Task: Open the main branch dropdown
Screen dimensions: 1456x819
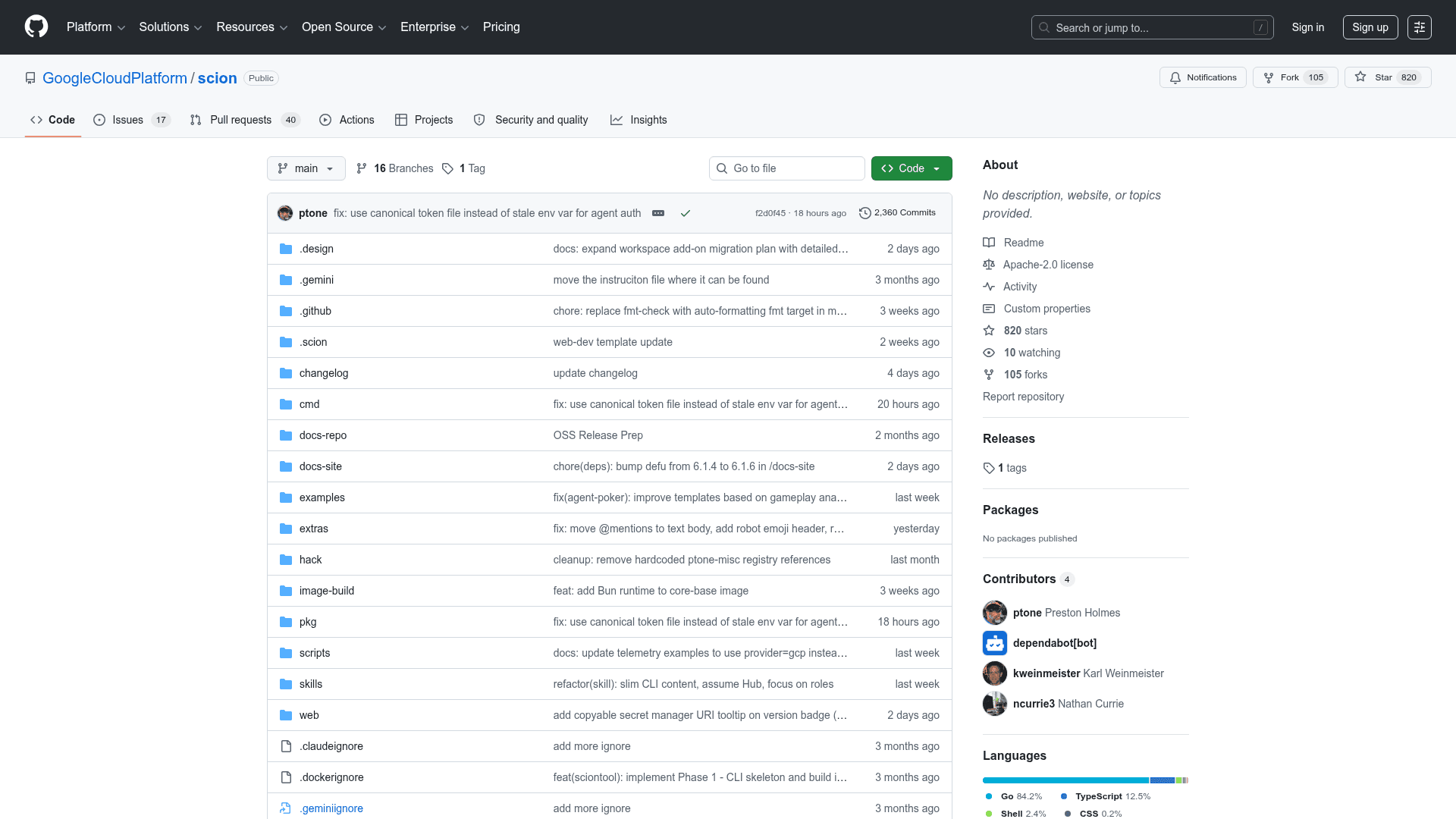Action: [306, 168]
